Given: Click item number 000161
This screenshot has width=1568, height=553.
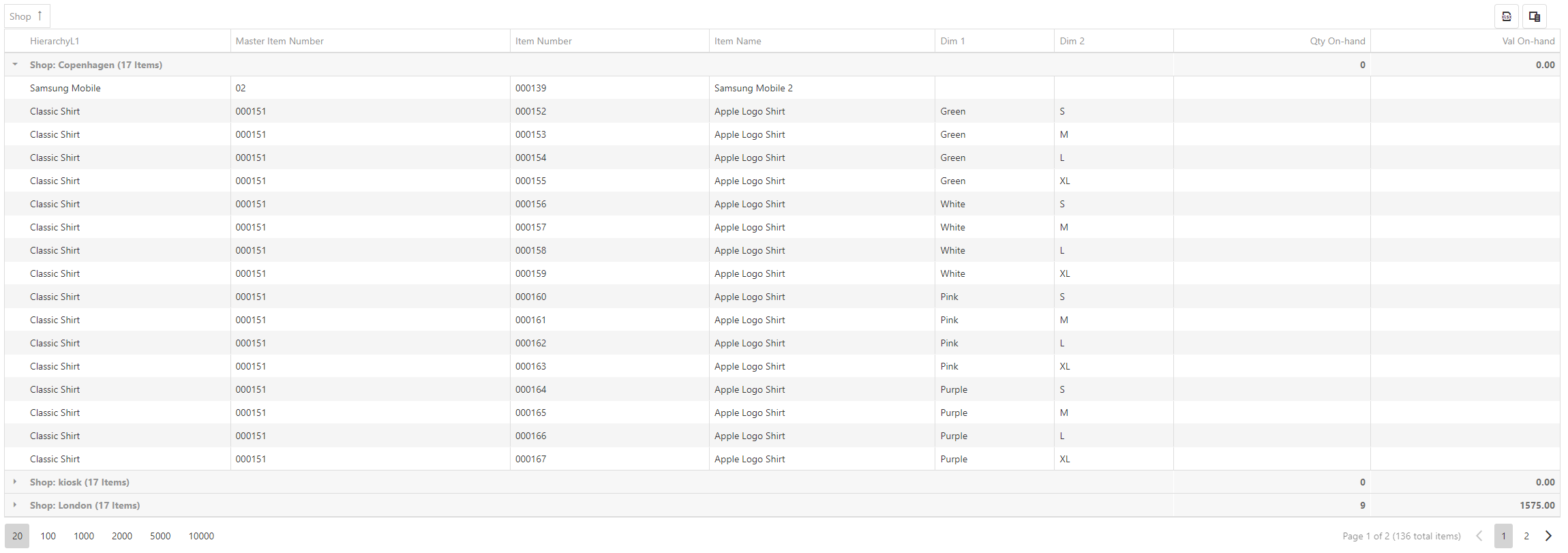Looking at the screenshot, I should click(x=530, y=320).
